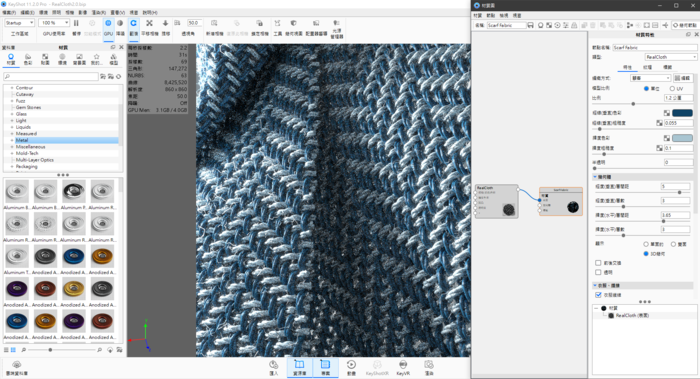Screen dimensions: 700x379
Task: Open the Startup workspace dropdown
Action: click(x=19, y=23)
